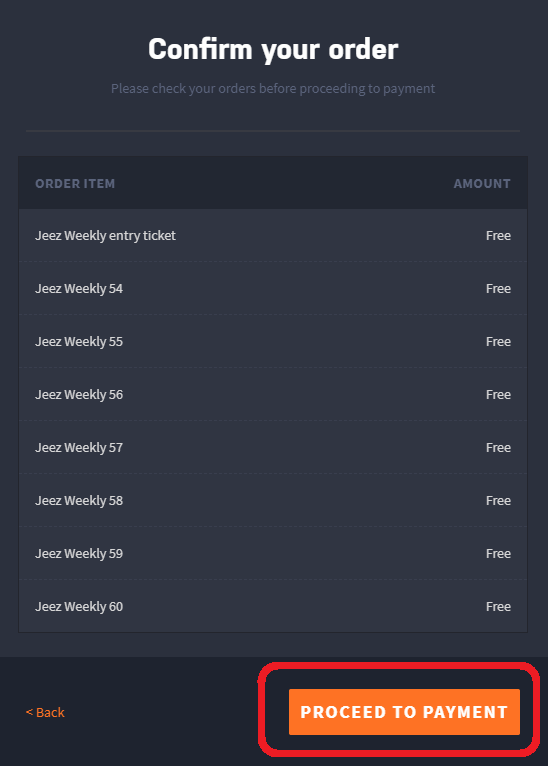This screenshot has height=766, width=549.
Task: Click Free amount for Jeez Weekly 60
Action: point(498,606)
